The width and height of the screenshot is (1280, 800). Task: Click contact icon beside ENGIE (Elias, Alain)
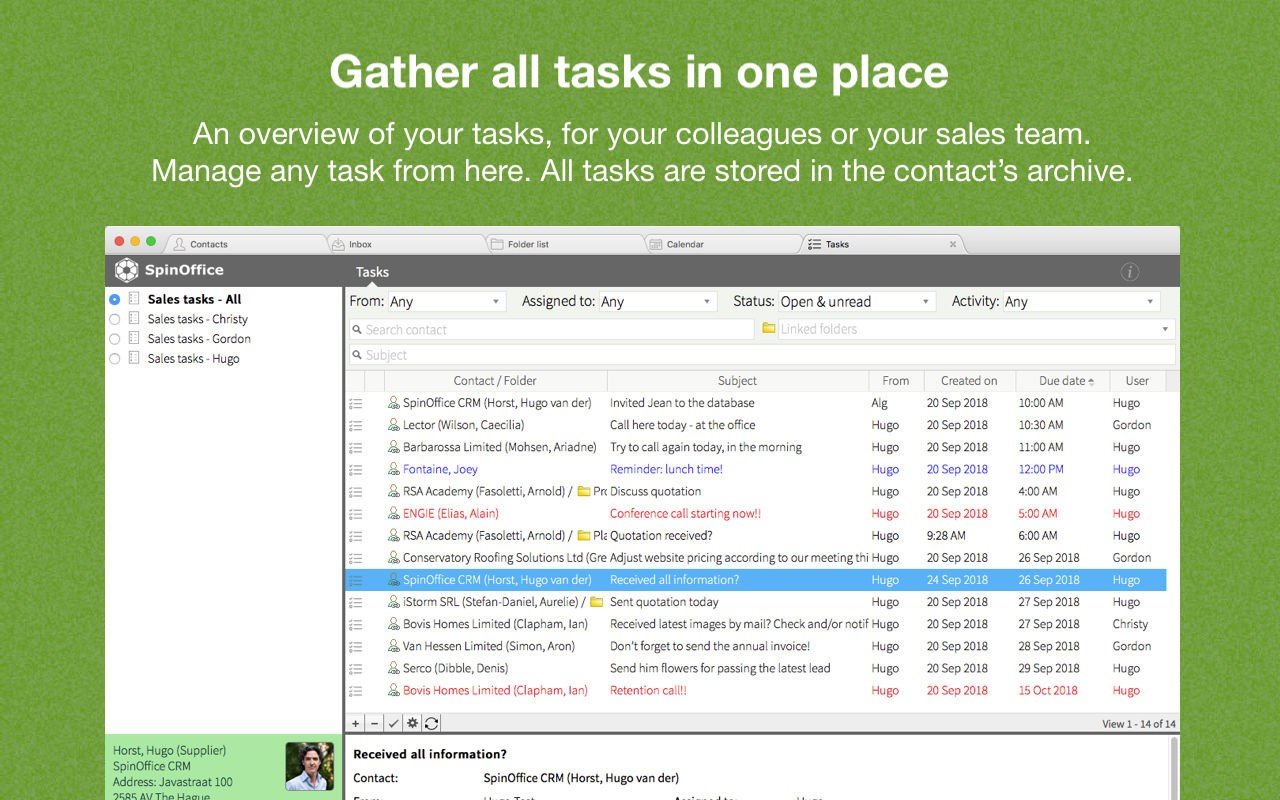pyautogui.click(x=394, y=513)
